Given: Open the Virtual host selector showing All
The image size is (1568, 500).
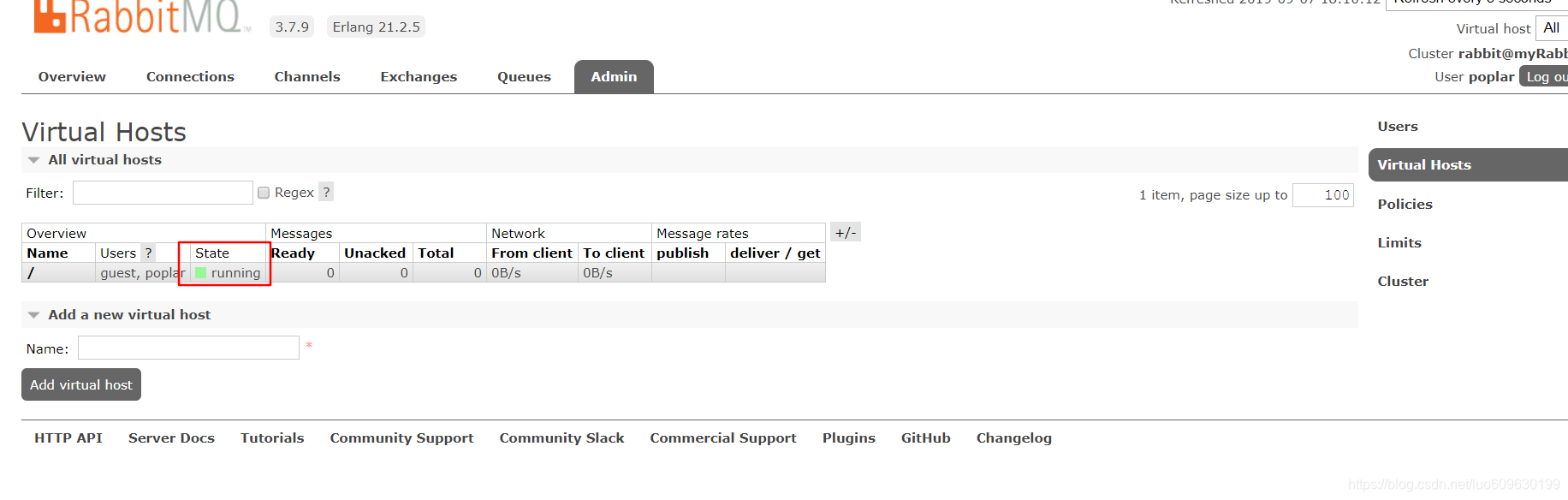Looking at the screenshot, I should pos(1552,28).
